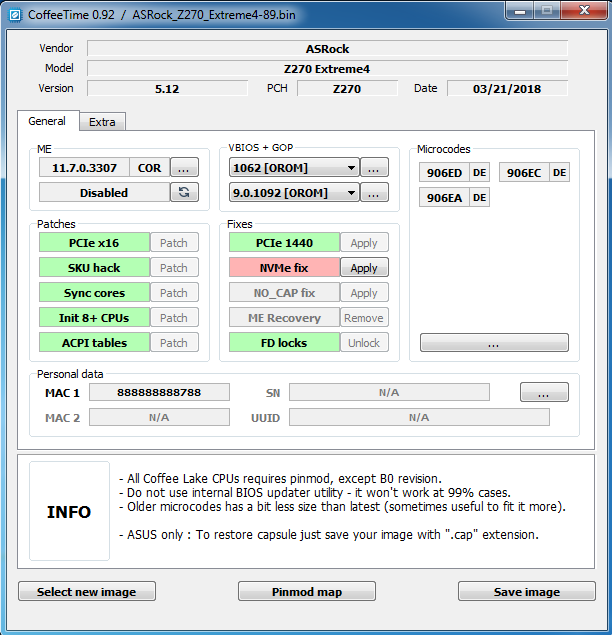Click Unlock next to FD locks
This screenshot has height=635, width=612.
click(364, 343)
